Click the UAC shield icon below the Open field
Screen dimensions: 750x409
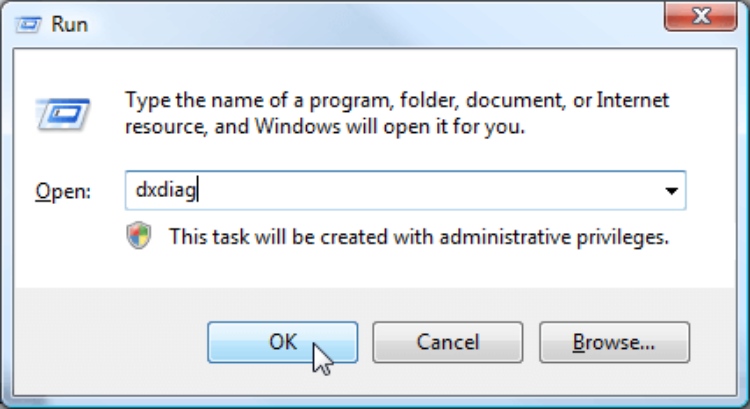139,235
